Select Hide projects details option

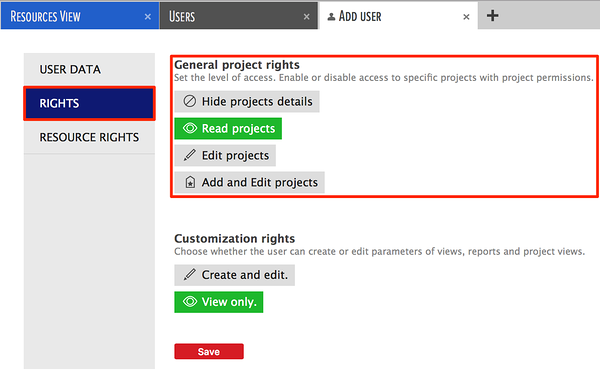pyautogui.click(x=247, y=101)
